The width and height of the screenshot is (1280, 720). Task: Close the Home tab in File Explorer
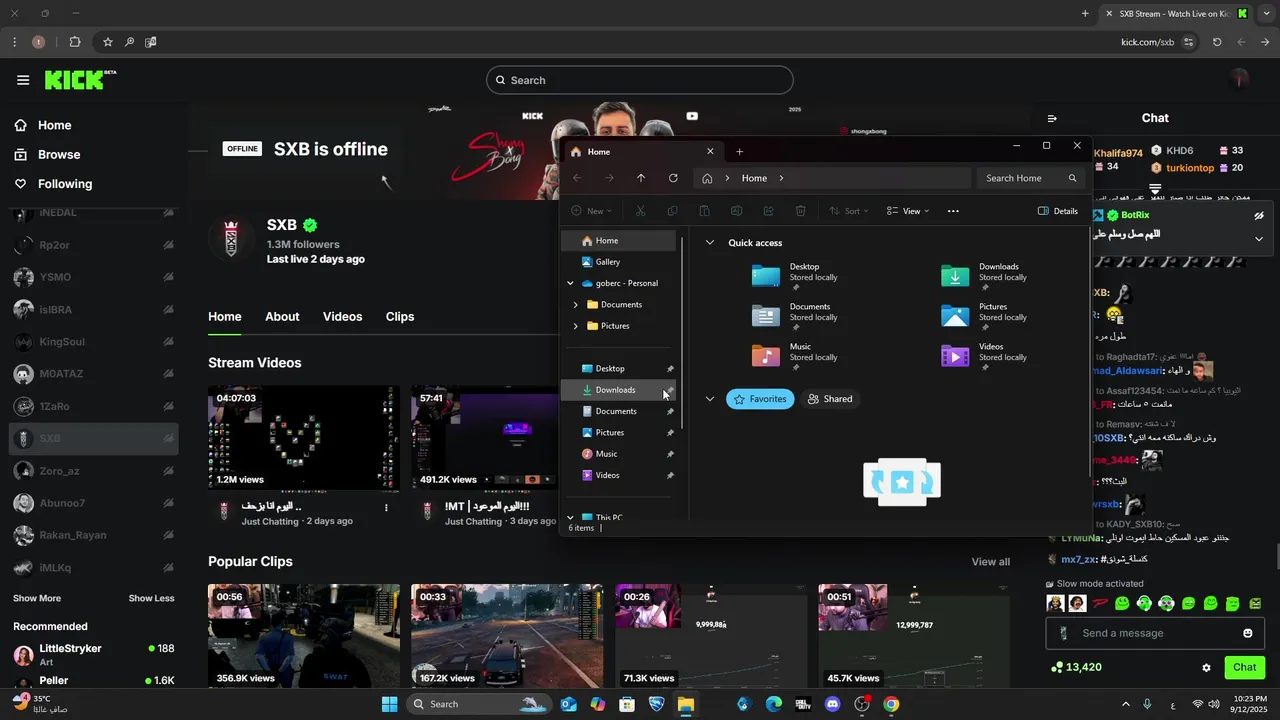tap(710, 152)
